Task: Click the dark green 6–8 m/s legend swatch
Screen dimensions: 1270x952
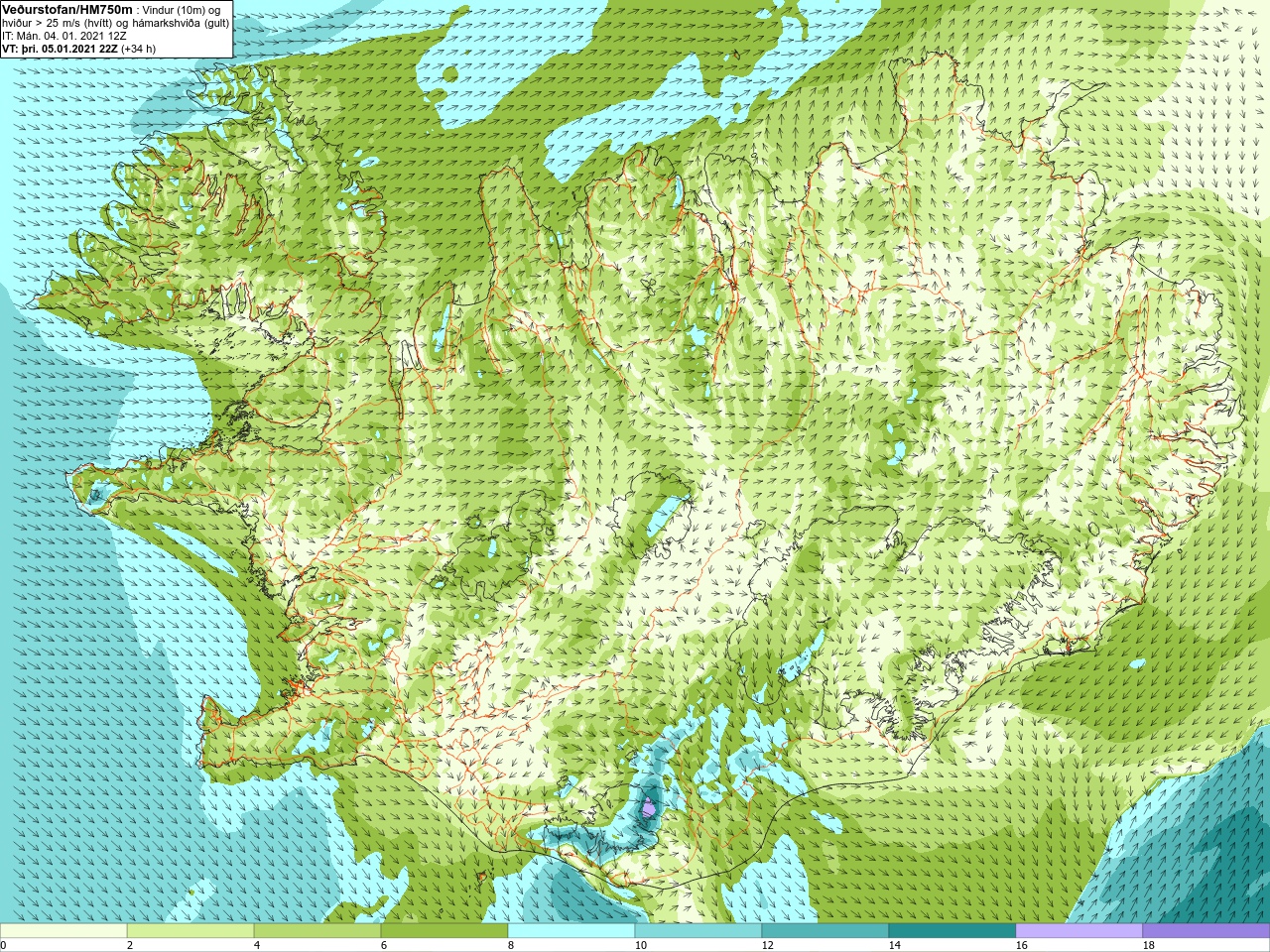Action: 444,931
